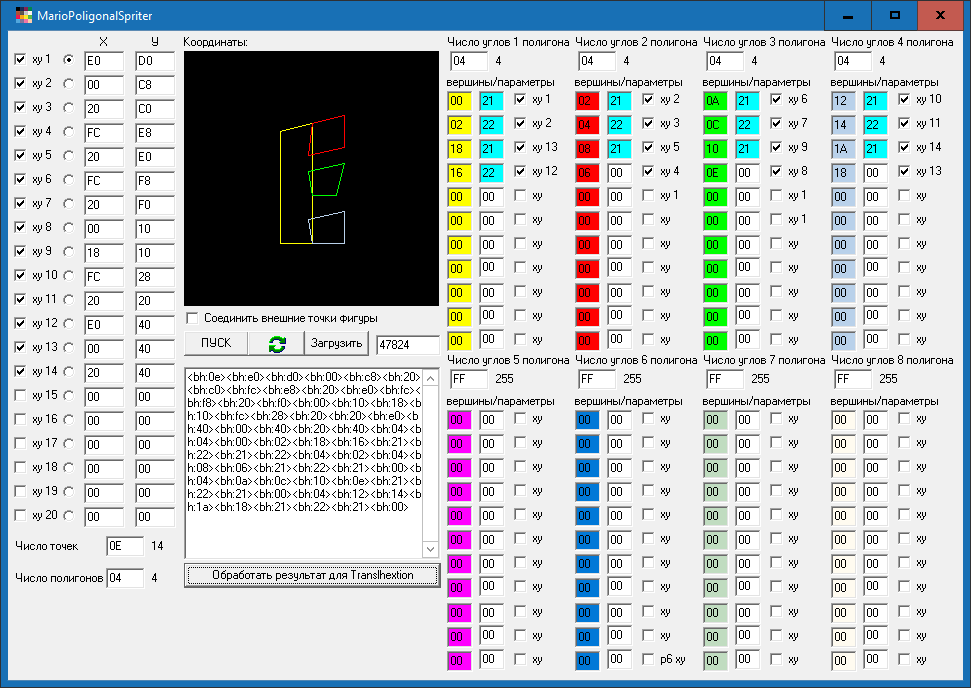Click the polygon preview canvas
The height and width of the screenshot is (688, 971).
(311, 178)
